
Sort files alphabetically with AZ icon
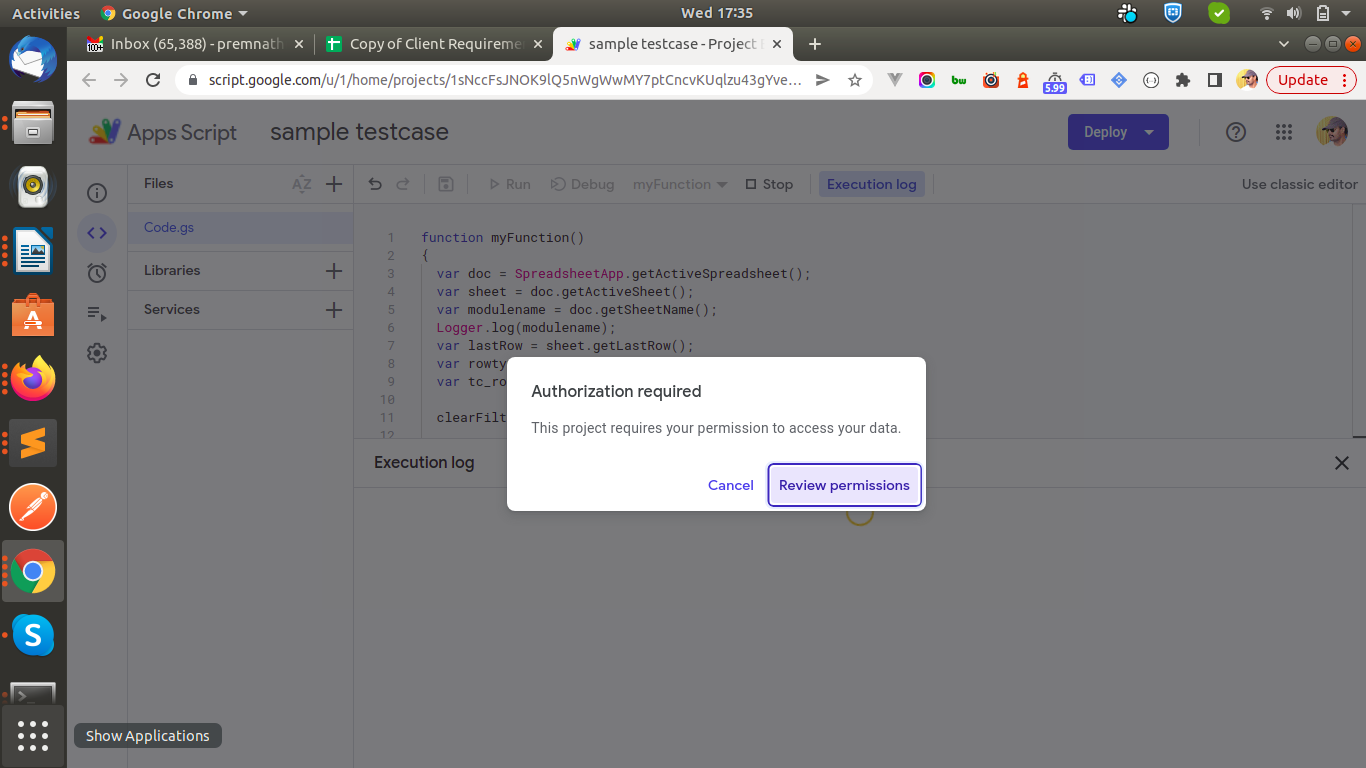point(301,184)
